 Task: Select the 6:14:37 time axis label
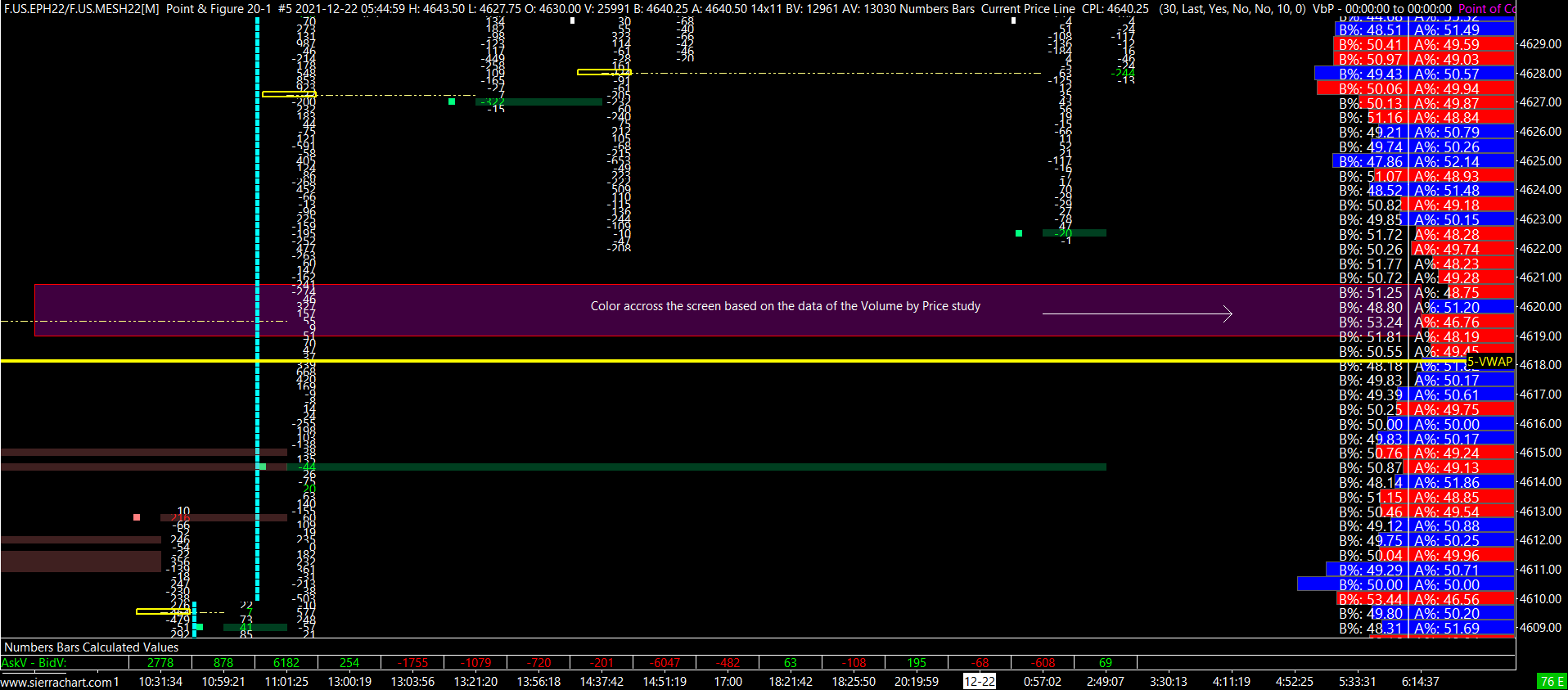(x=1422, y=682)
